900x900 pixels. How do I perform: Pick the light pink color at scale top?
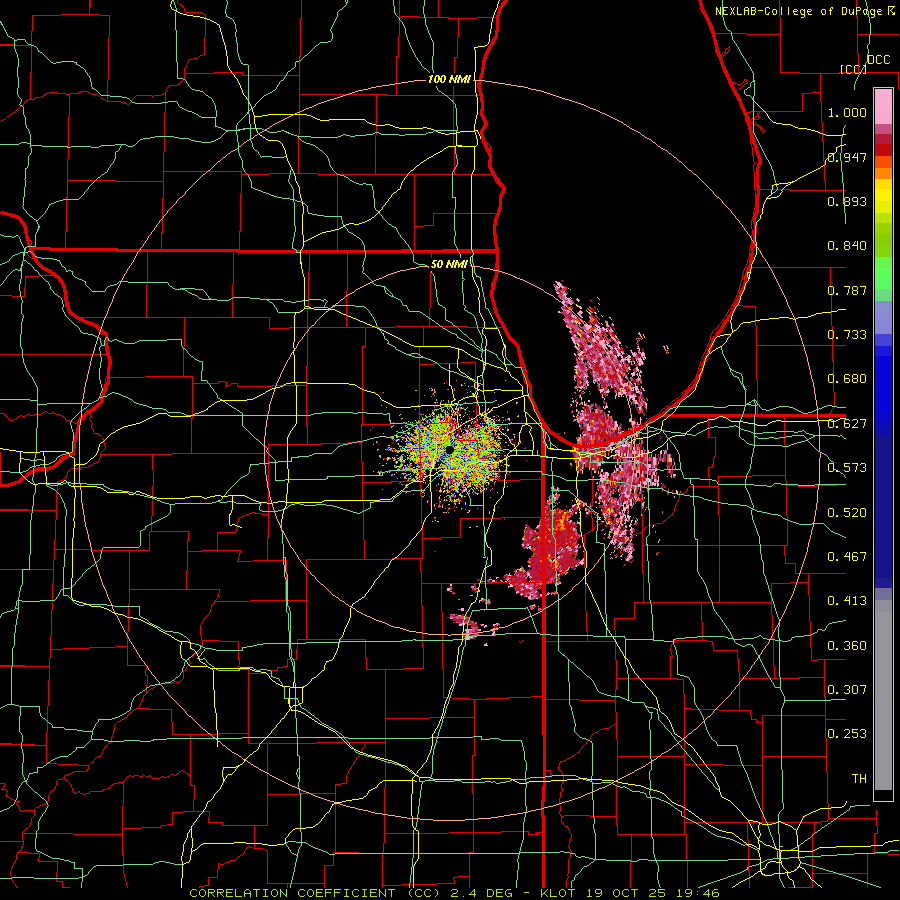(x=883, y=106)
